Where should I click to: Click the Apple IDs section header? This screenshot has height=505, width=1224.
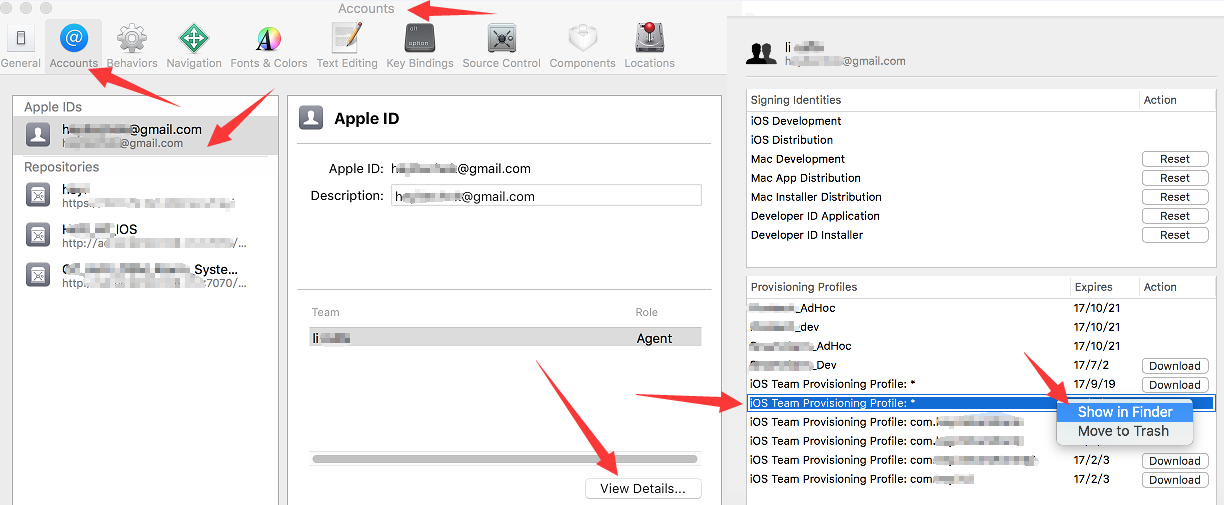click(53, 107)
